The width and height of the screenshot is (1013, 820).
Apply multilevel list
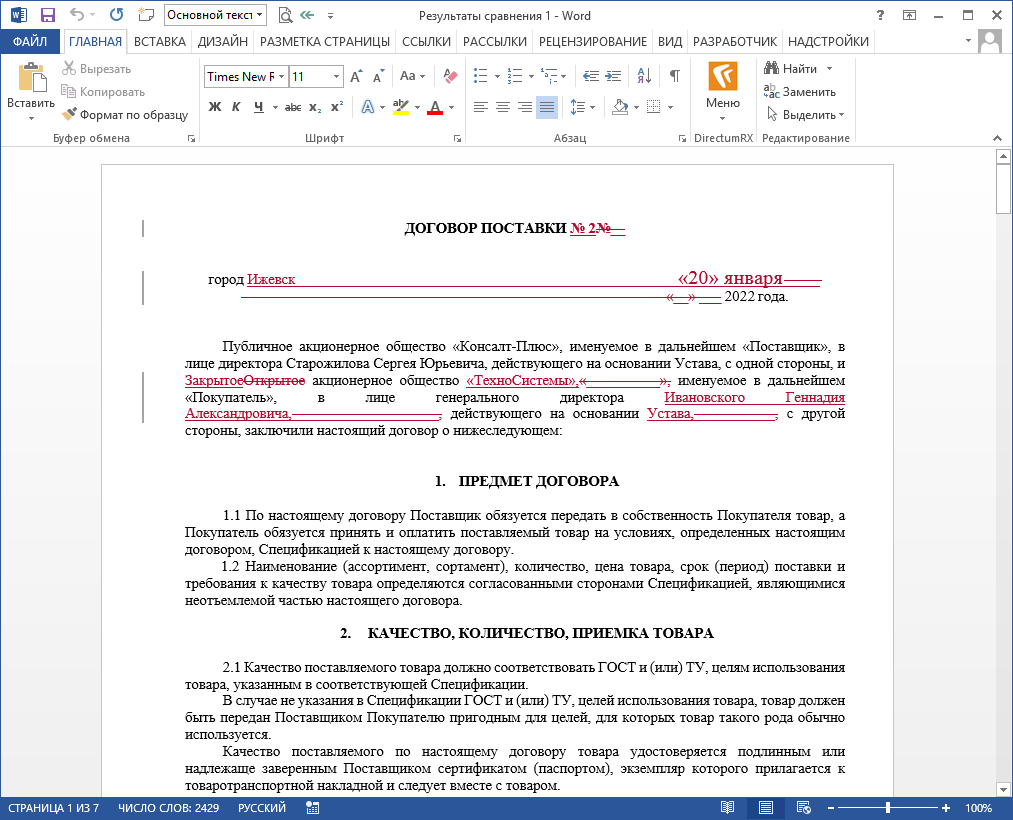549,76
